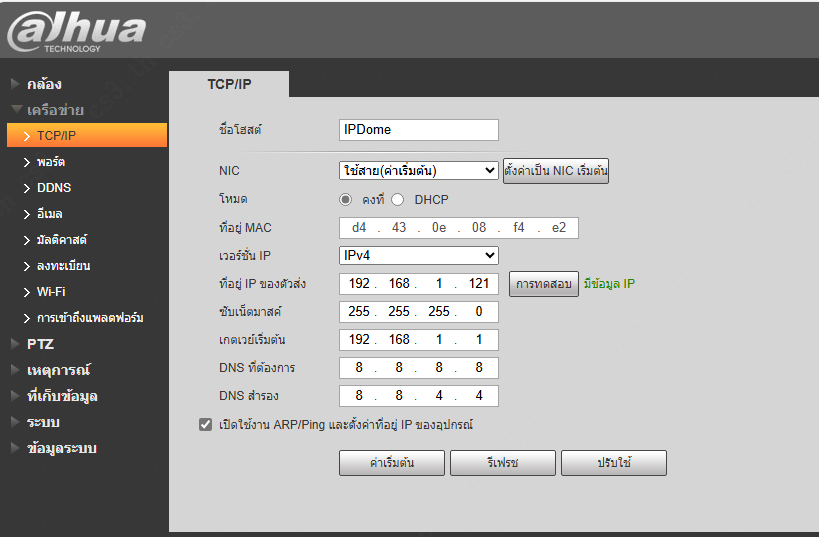Click the preferred DNS 8.8.8.8 field

(x=418, y=368)
